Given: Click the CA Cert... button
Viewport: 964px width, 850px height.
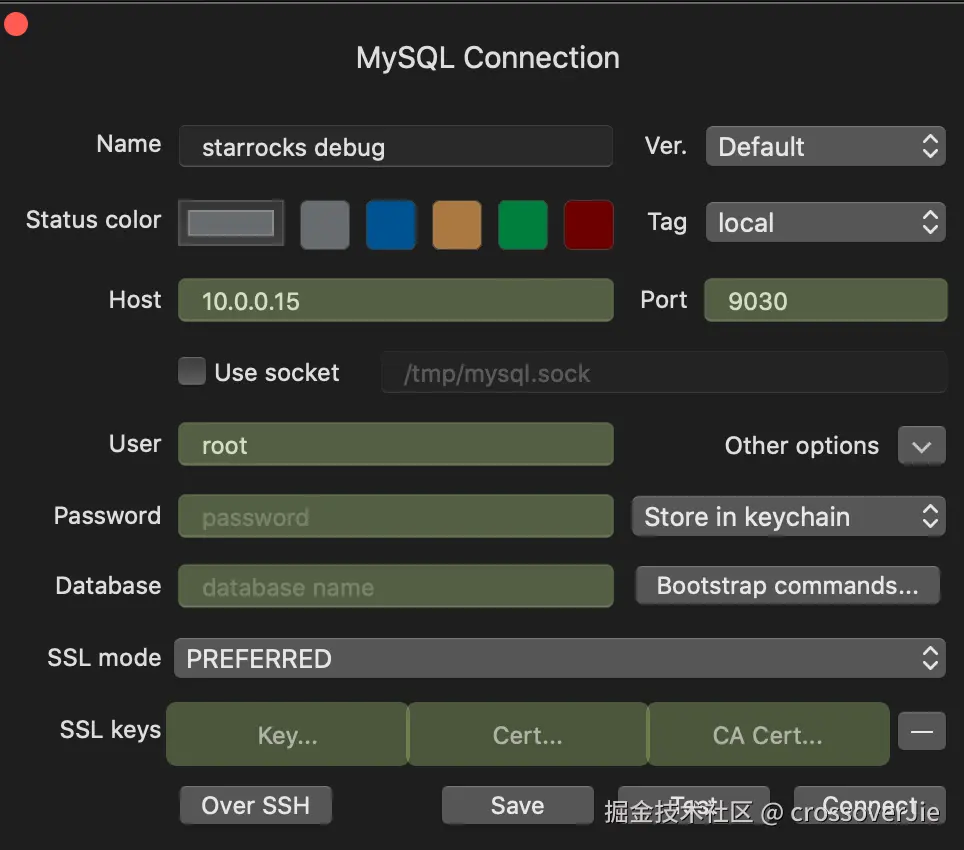Looking at the screenshot, I should tap(767, 735).
